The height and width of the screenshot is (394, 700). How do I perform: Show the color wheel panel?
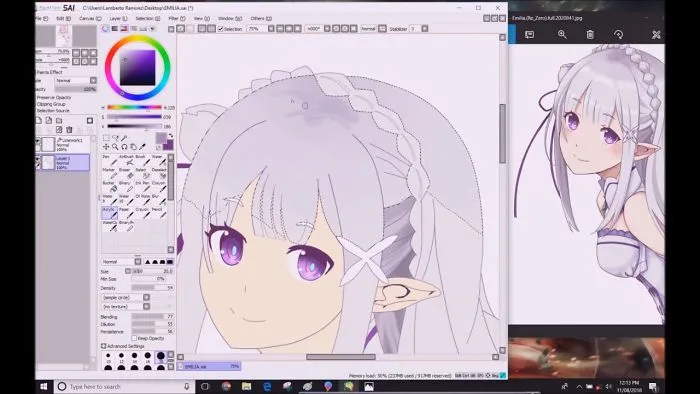[105, 29]
